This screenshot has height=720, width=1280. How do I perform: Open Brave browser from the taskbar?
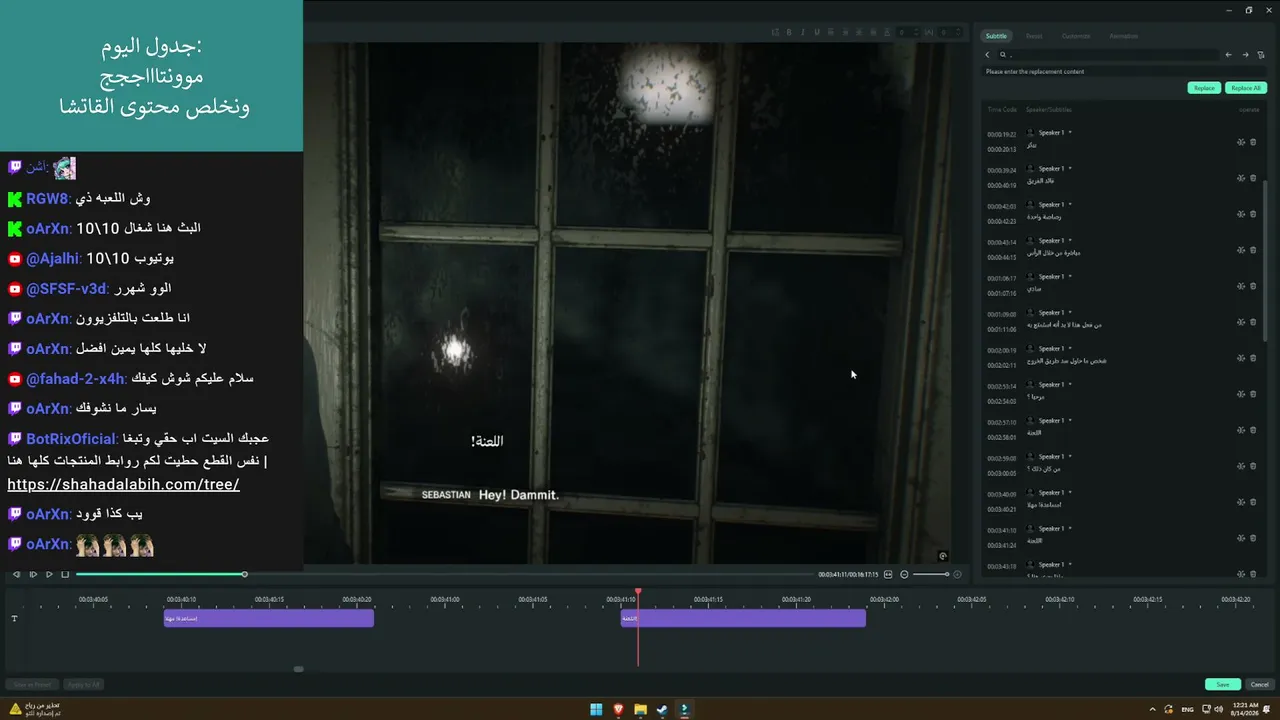click(x=618, y=709)
